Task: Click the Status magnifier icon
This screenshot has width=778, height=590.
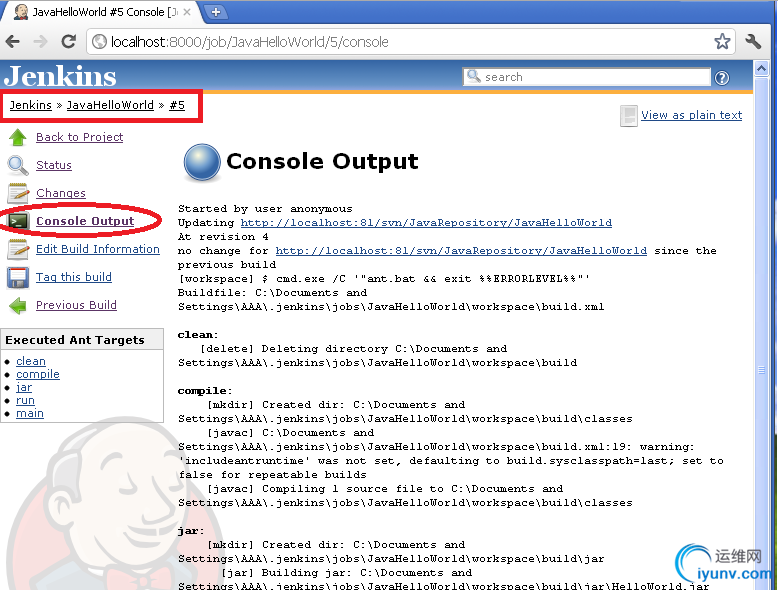Action: pos(18,166)
